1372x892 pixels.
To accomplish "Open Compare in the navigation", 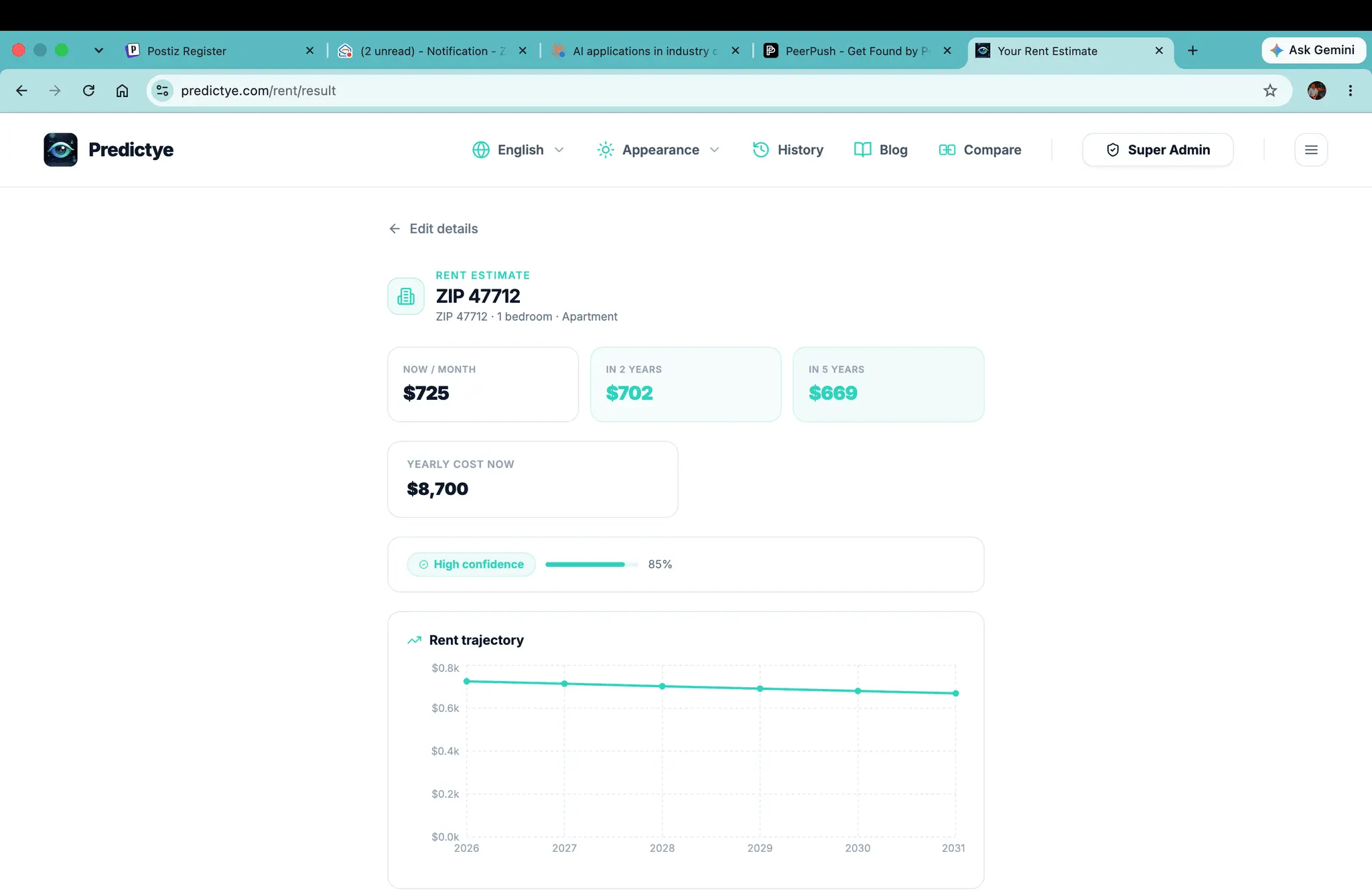I will tap(979, 150).
